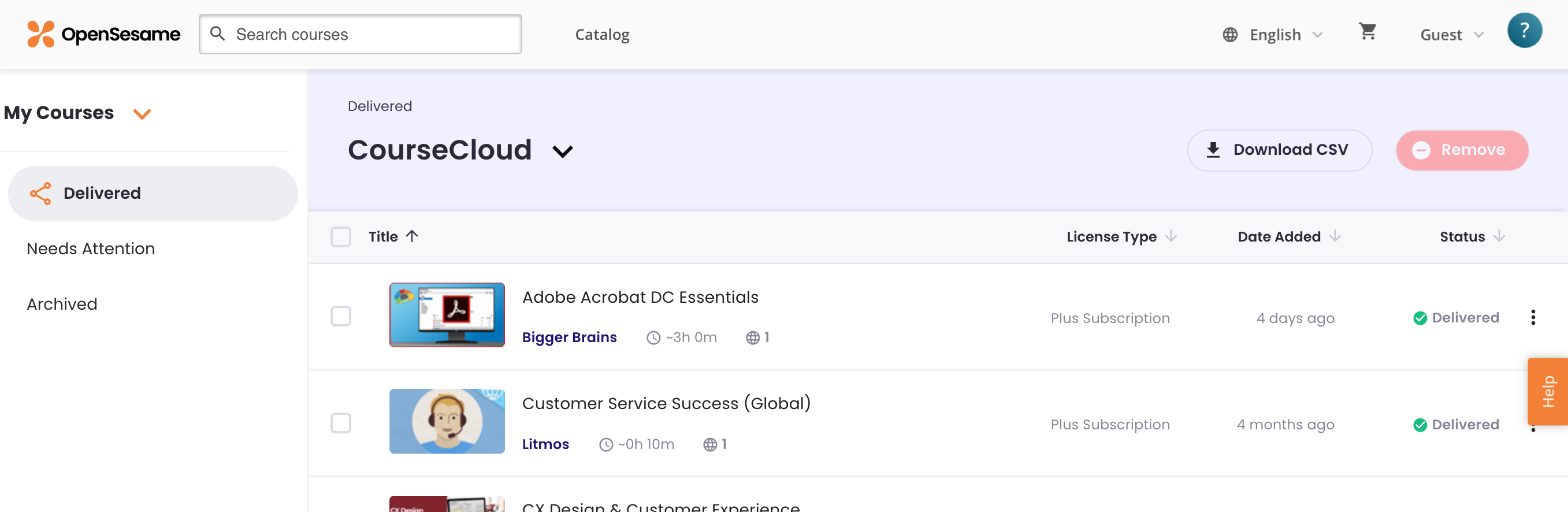Image resolution: width=1568 pixels, height=512 pixels.
Task: Click the '4 months ago' date cell
Action: pyautogui.click(x=1285, y=425)
